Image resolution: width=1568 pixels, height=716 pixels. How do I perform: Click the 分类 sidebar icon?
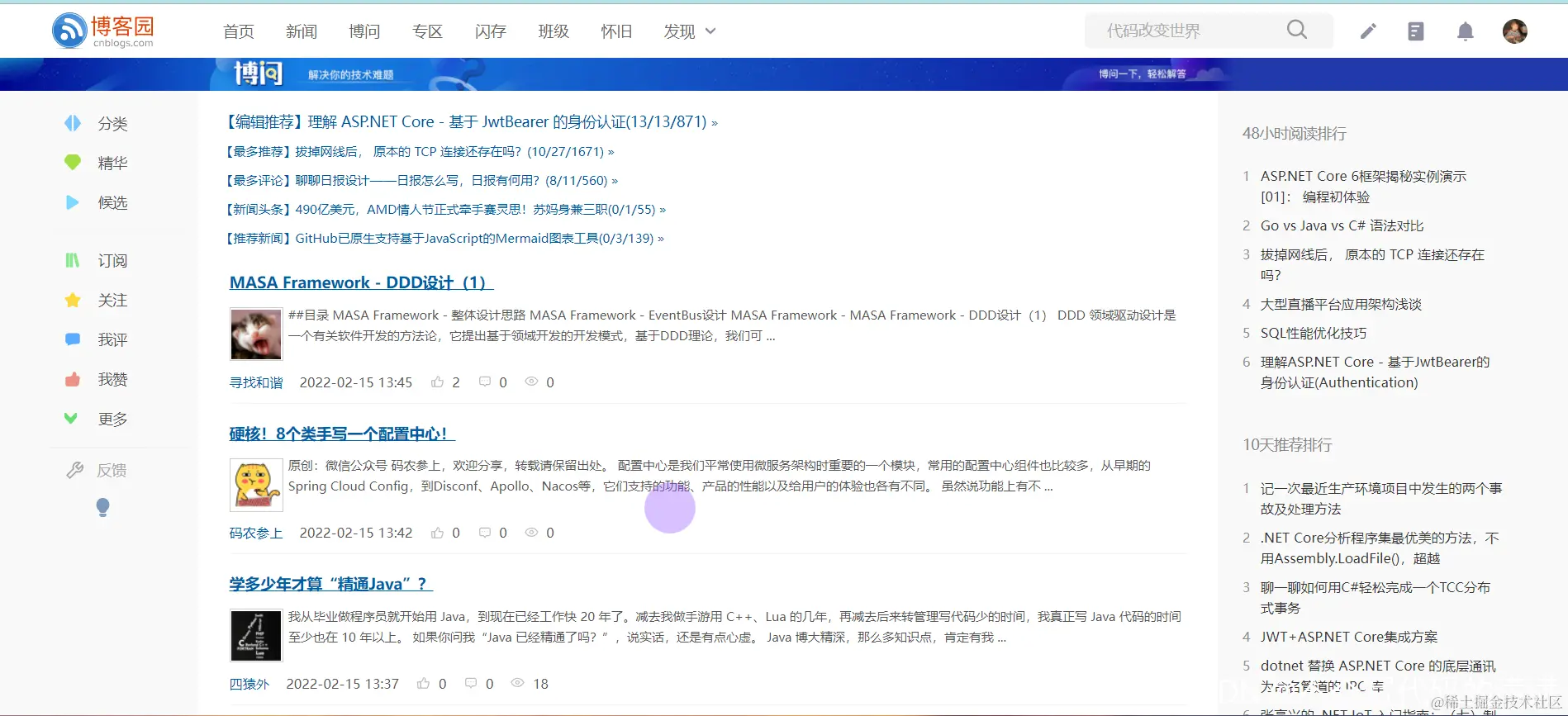point(73,123)
